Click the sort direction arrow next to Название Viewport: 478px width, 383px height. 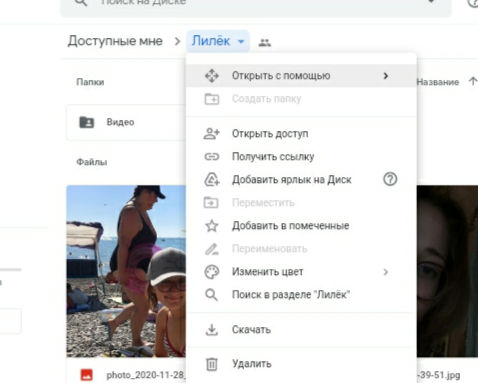pyautogui.click(x=472, y=81)
